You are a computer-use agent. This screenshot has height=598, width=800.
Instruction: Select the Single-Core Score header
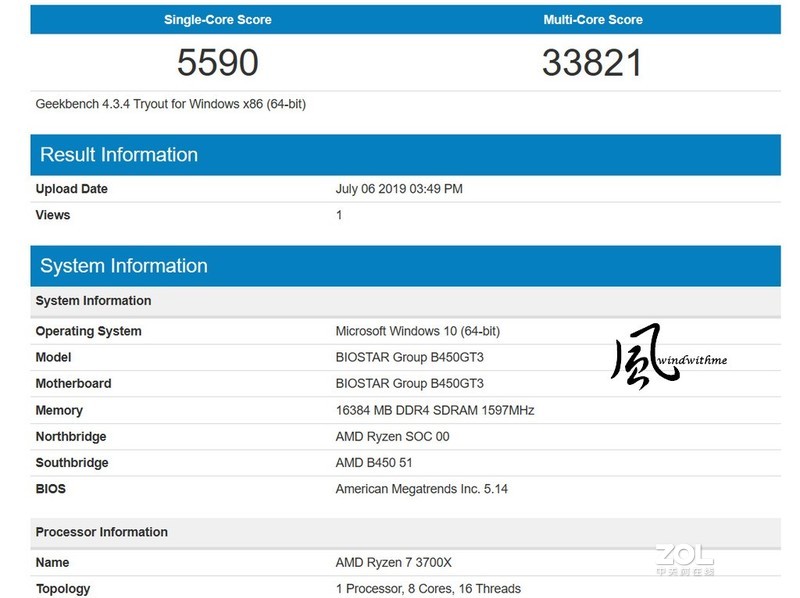click(x=223, y=18)
